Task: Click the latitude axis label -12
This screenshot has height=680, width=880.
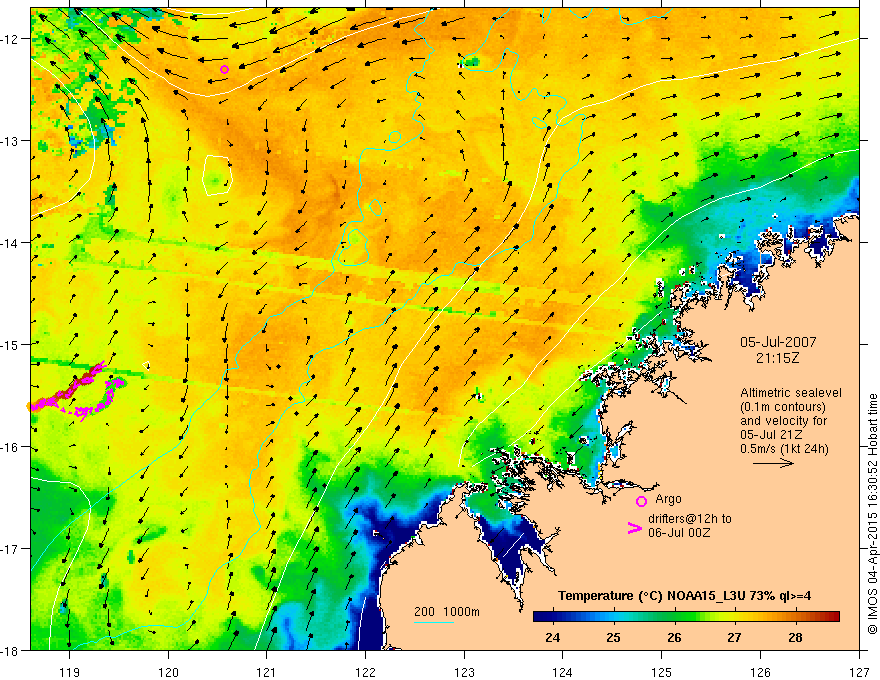Action: [11, 39]
